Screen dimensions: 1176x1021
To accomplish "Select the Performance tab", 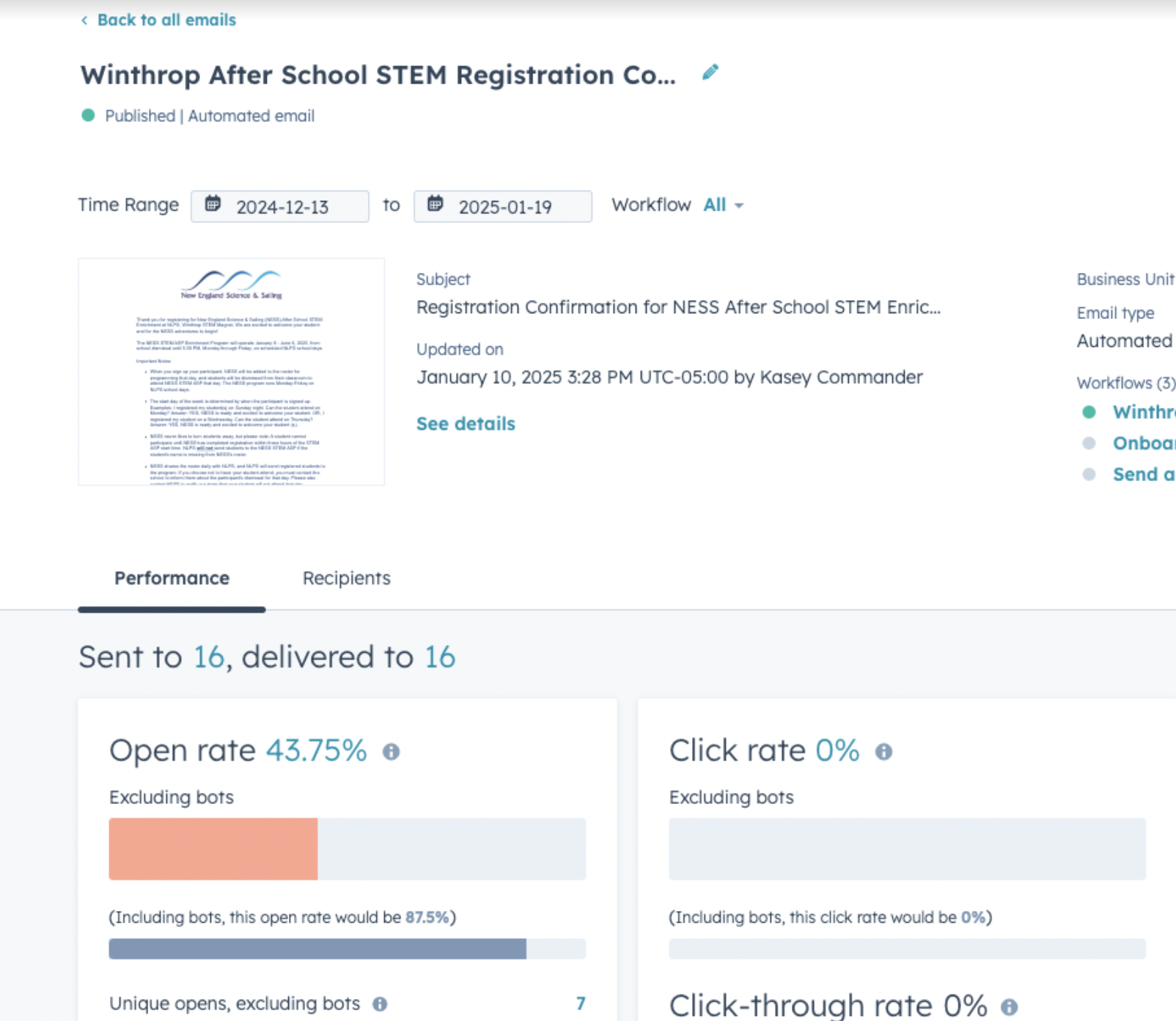I will pos(172,579).
